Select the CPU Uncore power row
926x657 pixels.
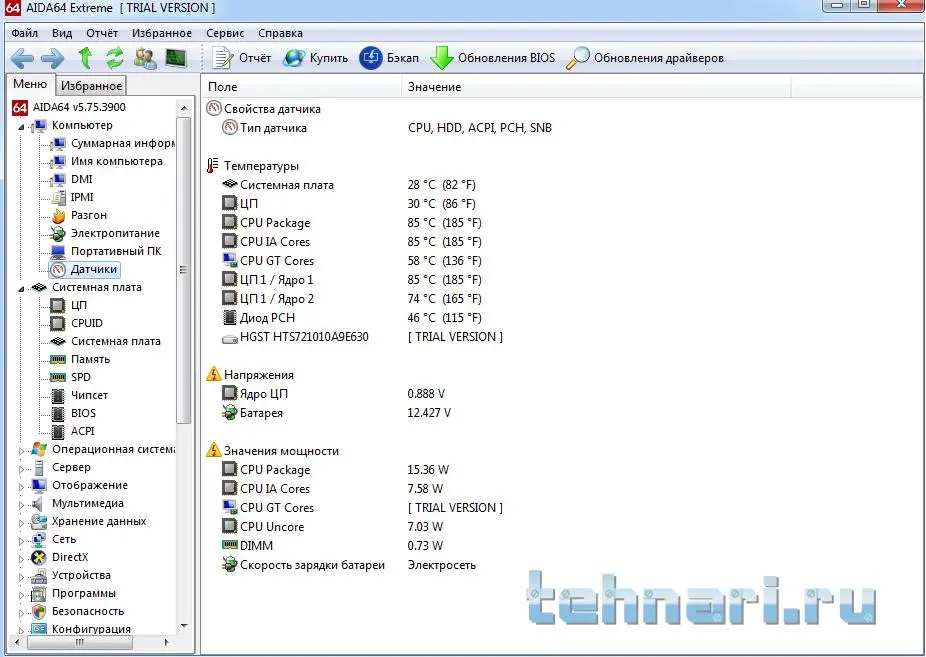[x=332, y=527]
